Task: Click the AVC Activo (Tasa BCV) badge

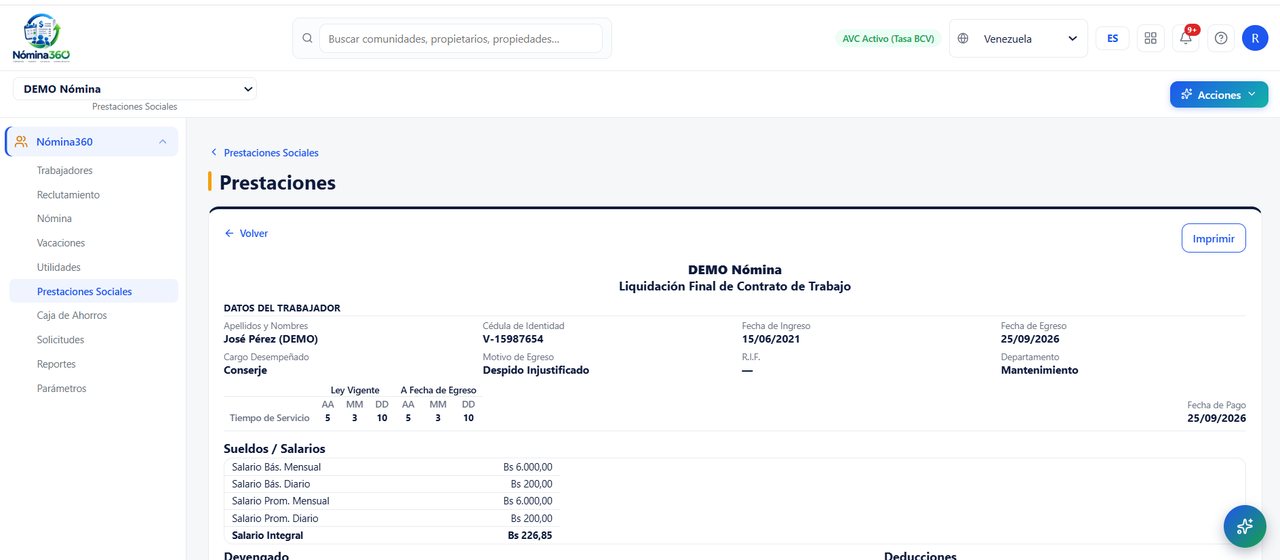Action: coord(888,39)
